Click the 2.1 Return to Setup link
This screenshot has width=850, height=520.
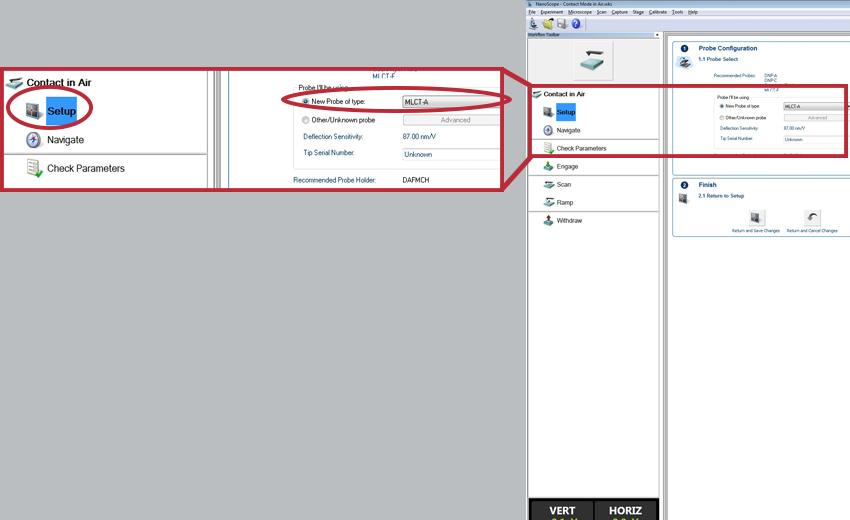click(x=721, y=196)
